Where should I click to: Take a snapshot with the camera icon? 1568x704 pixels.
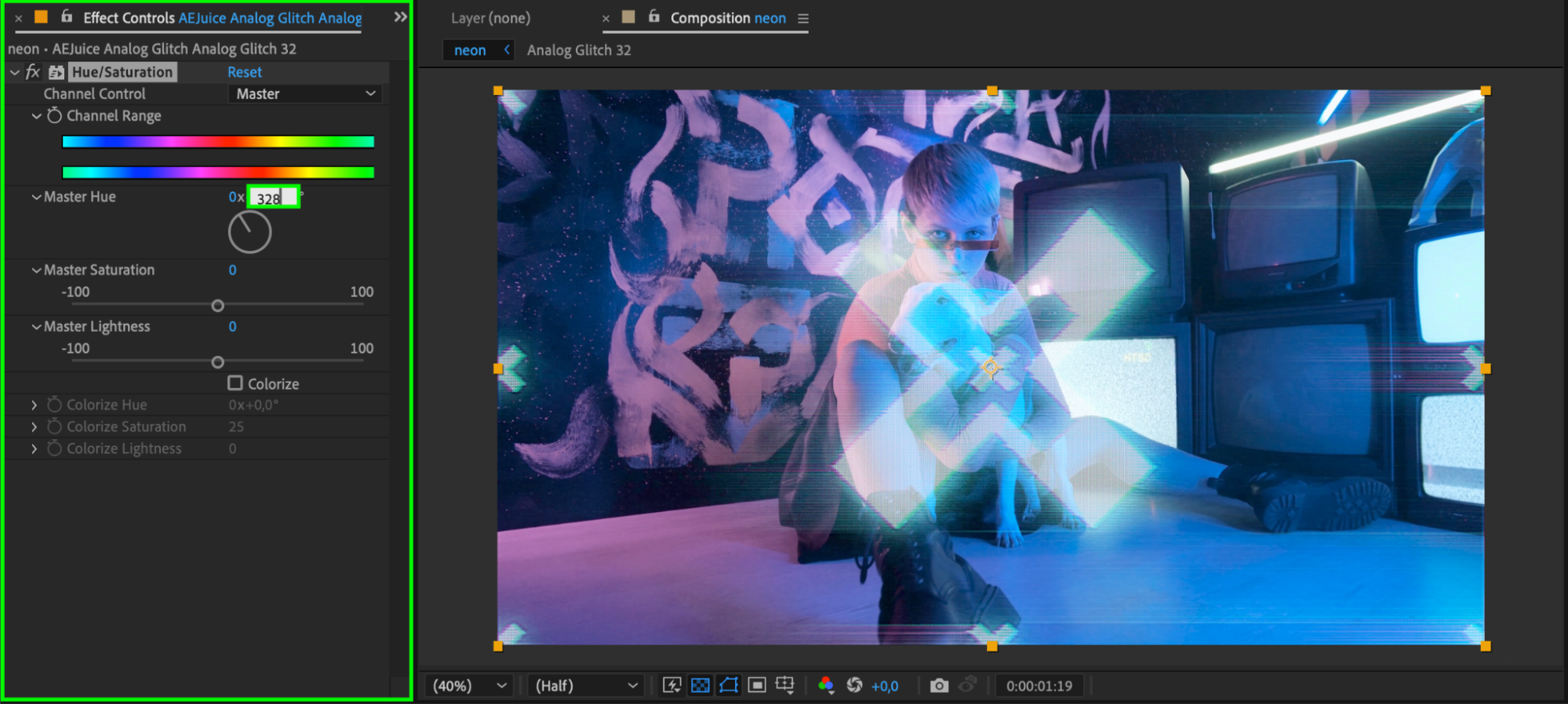pyautogui.click(x=939, y=686)
